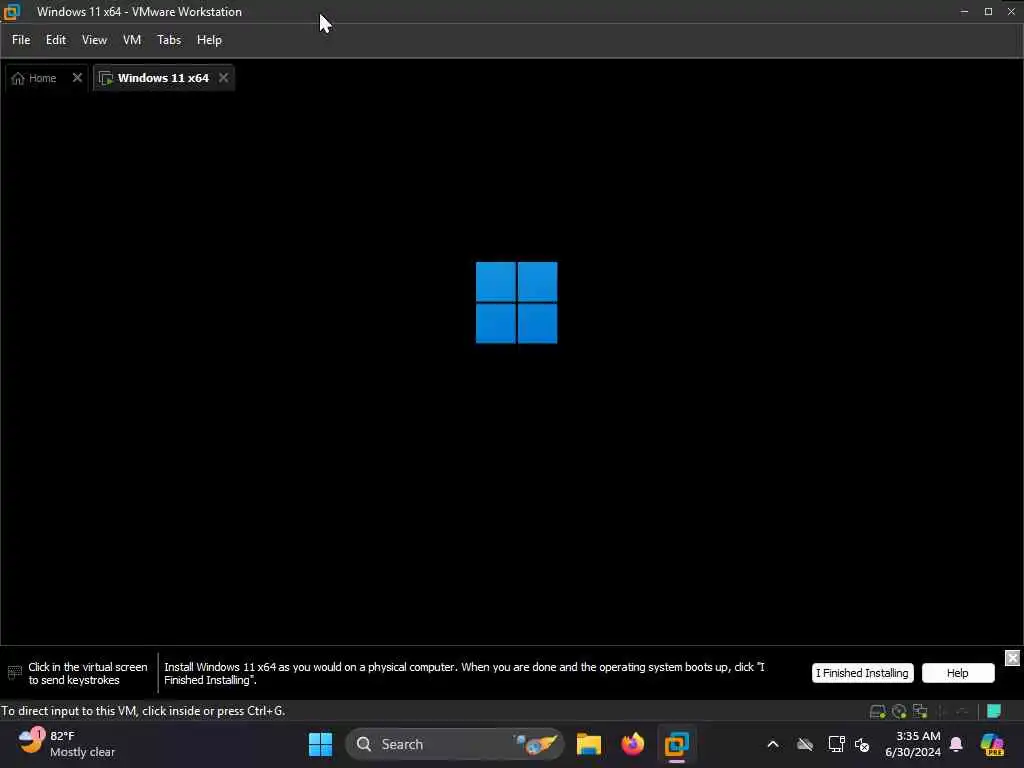This screenshot has height=768, width=1024.
Task: Click the VMware Workstation title bar logo
Action: [12, 12]
